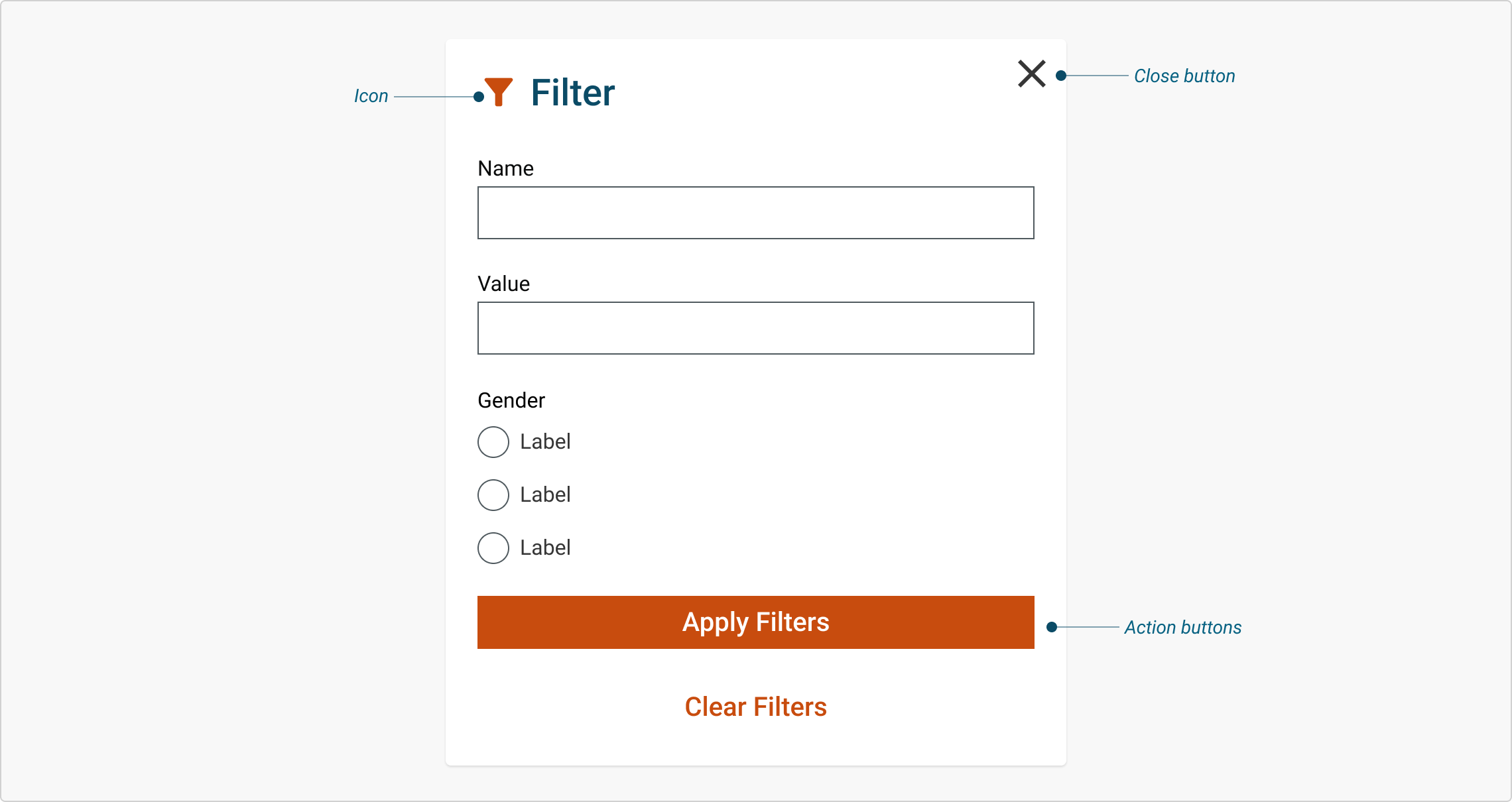Click the Value field label
Image resolution: width=1512 pixels, height=802 pixels.
pyautogui.click(x=503, y=284)
